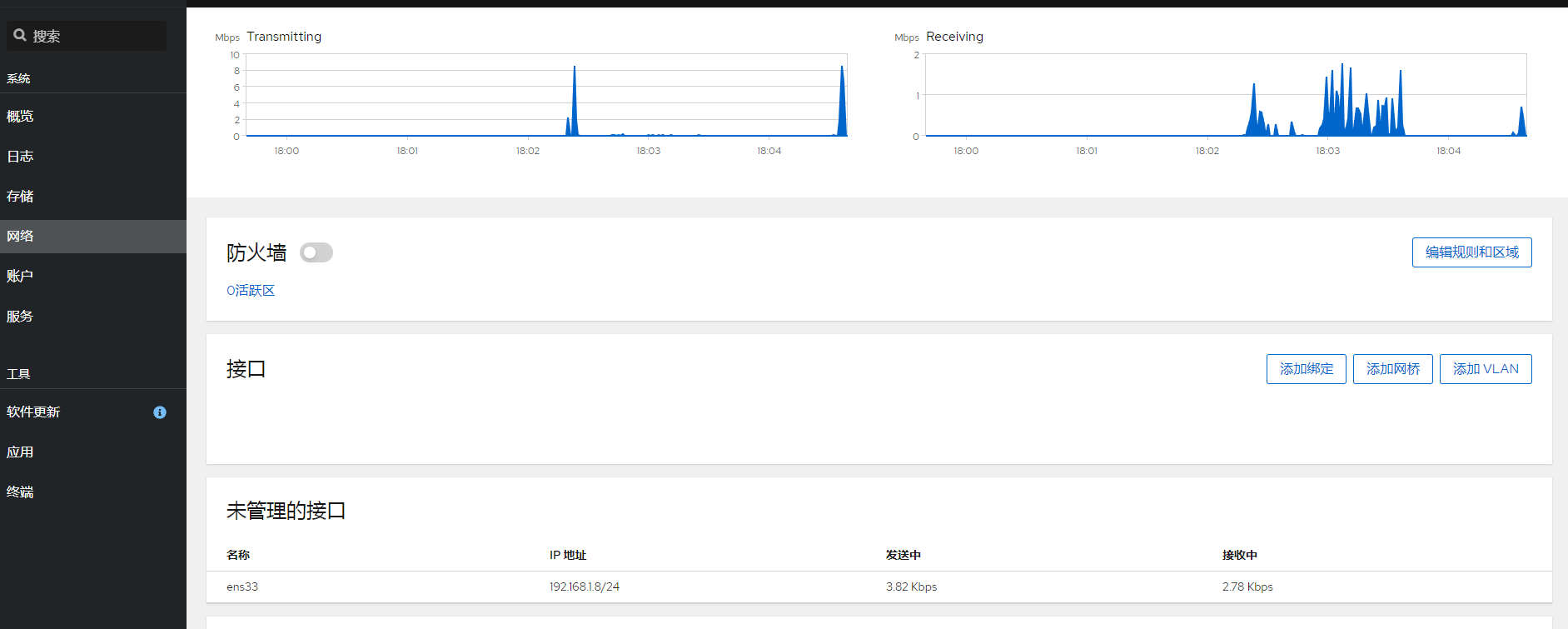Open the 概览 overview page
The height and width of the screenshot is (629, 1568).
click(x=93, y=117)
